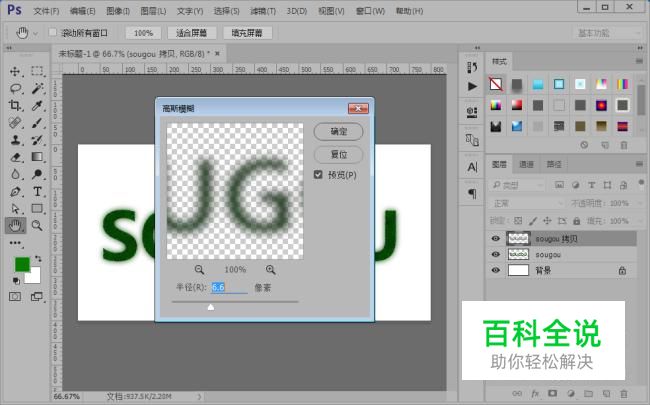
Task: Open the green foreground color swatch
Action: [22, 264]
